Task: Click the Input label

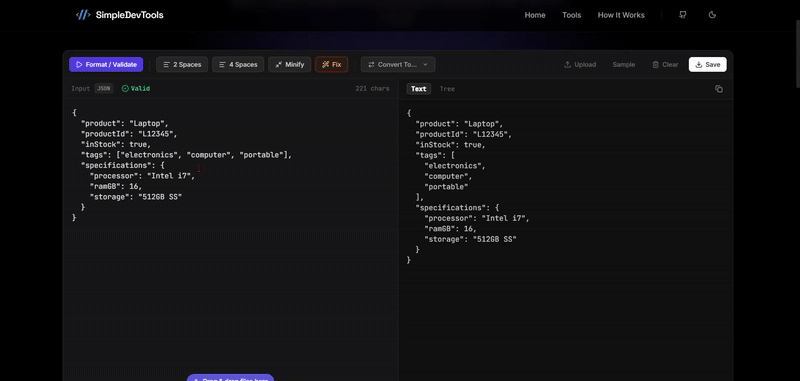Action: pos(80,88)
